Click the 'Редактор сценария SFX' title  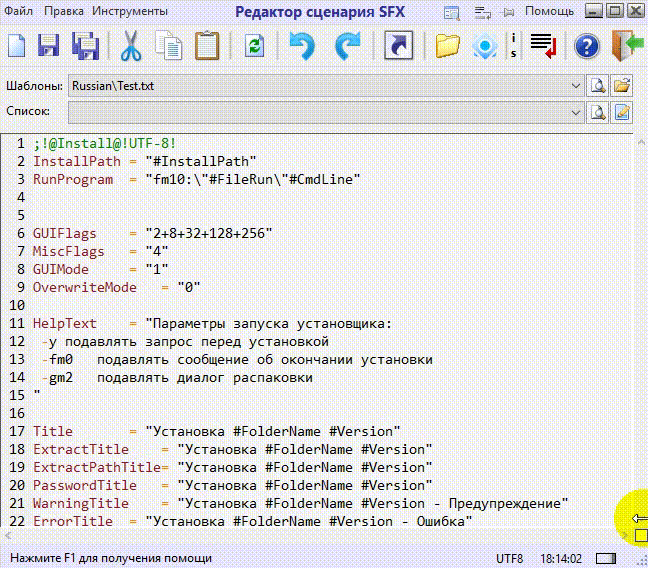(x=320, y=12)
